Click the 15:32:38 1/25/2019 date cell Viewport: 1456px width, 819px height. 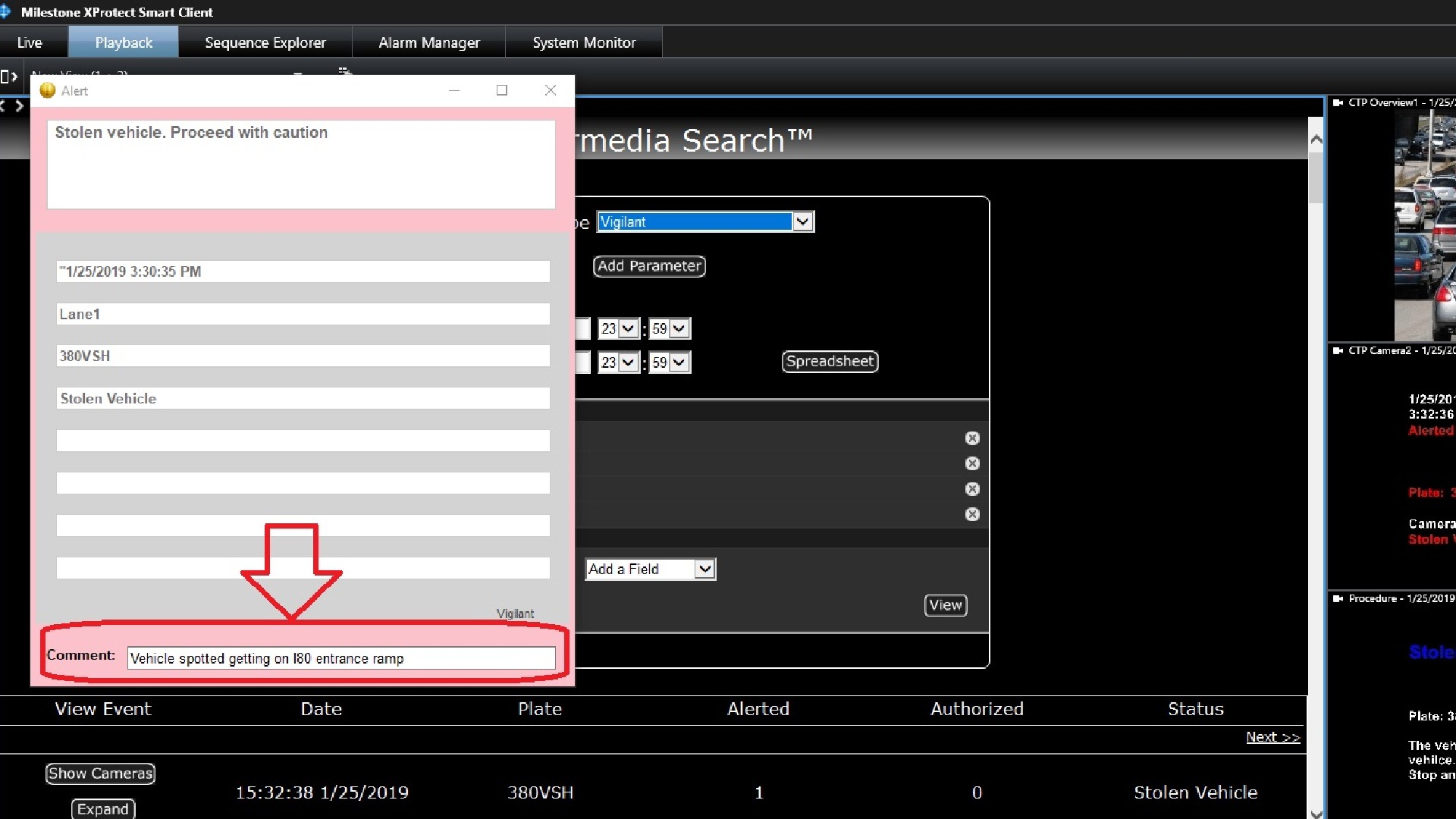(322, 792)
